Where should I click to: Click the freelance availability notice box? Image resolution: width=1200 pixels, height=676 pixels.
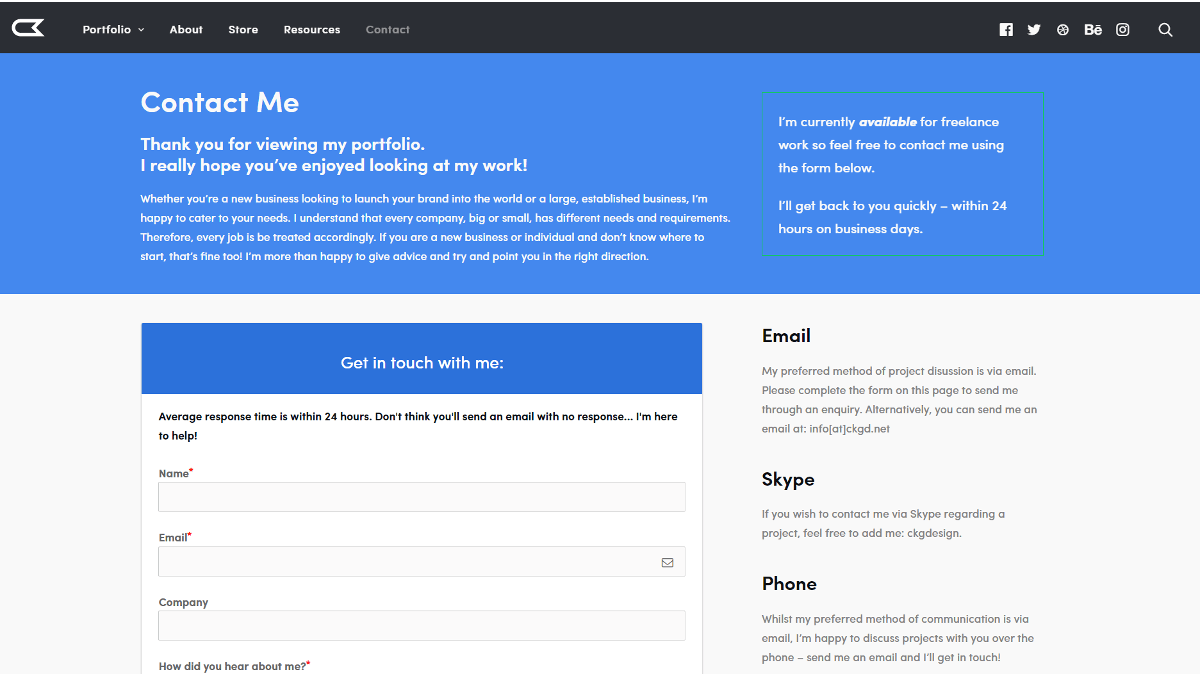coord(902,174)
